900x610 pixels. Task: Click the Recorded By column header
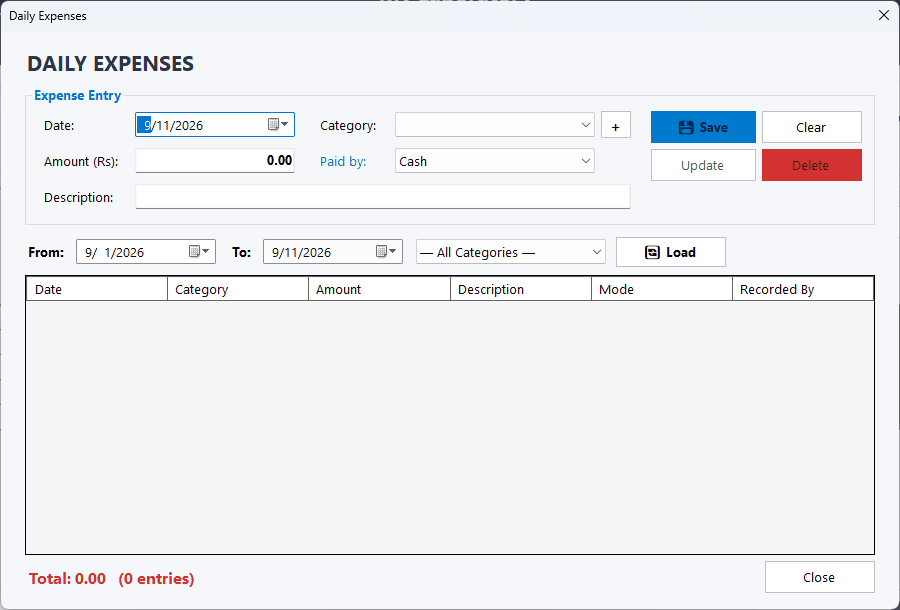click(x=803, y=289)
